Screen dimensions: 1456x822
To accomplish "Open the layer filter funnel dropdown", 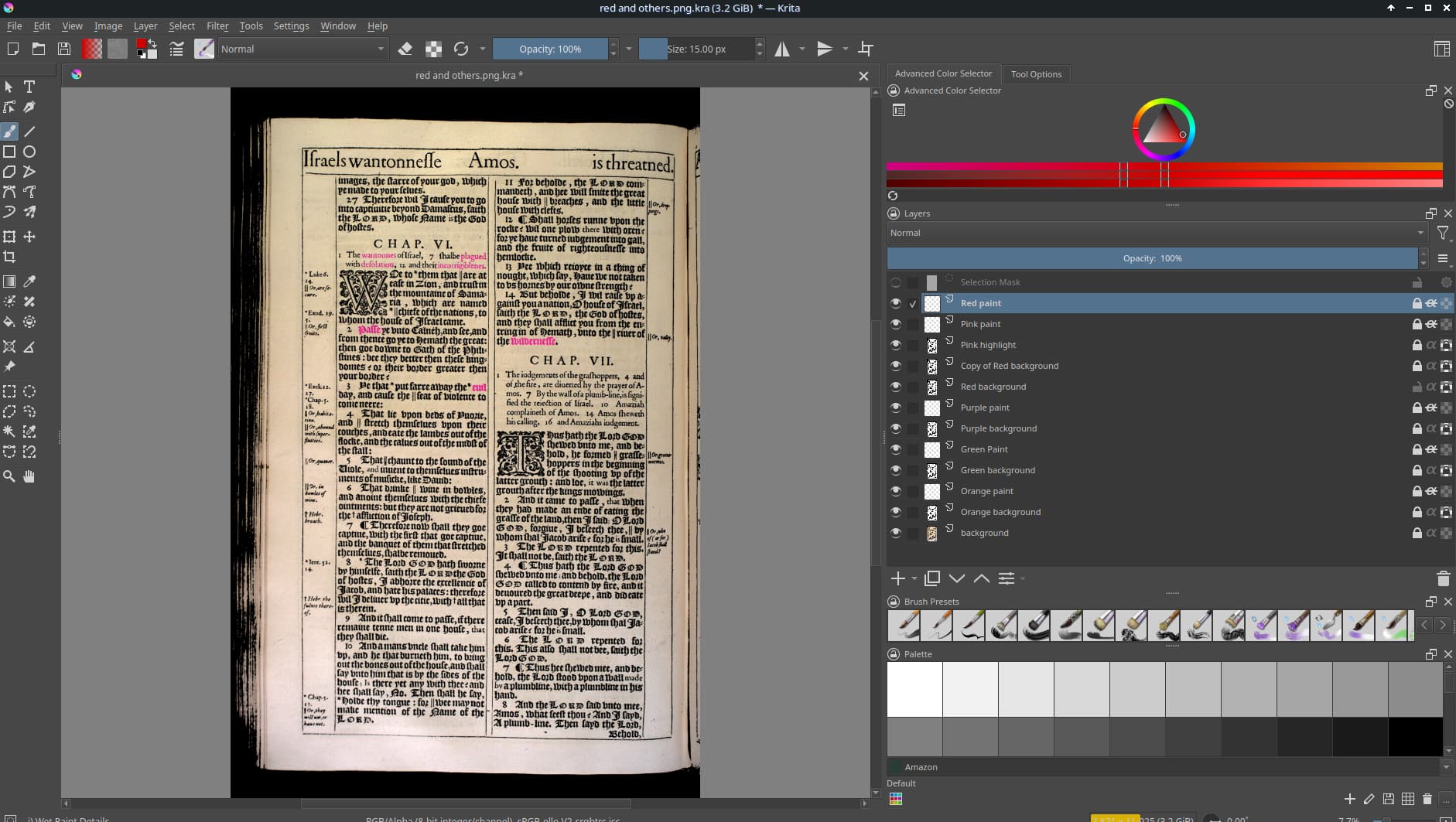I will 1443,233.
